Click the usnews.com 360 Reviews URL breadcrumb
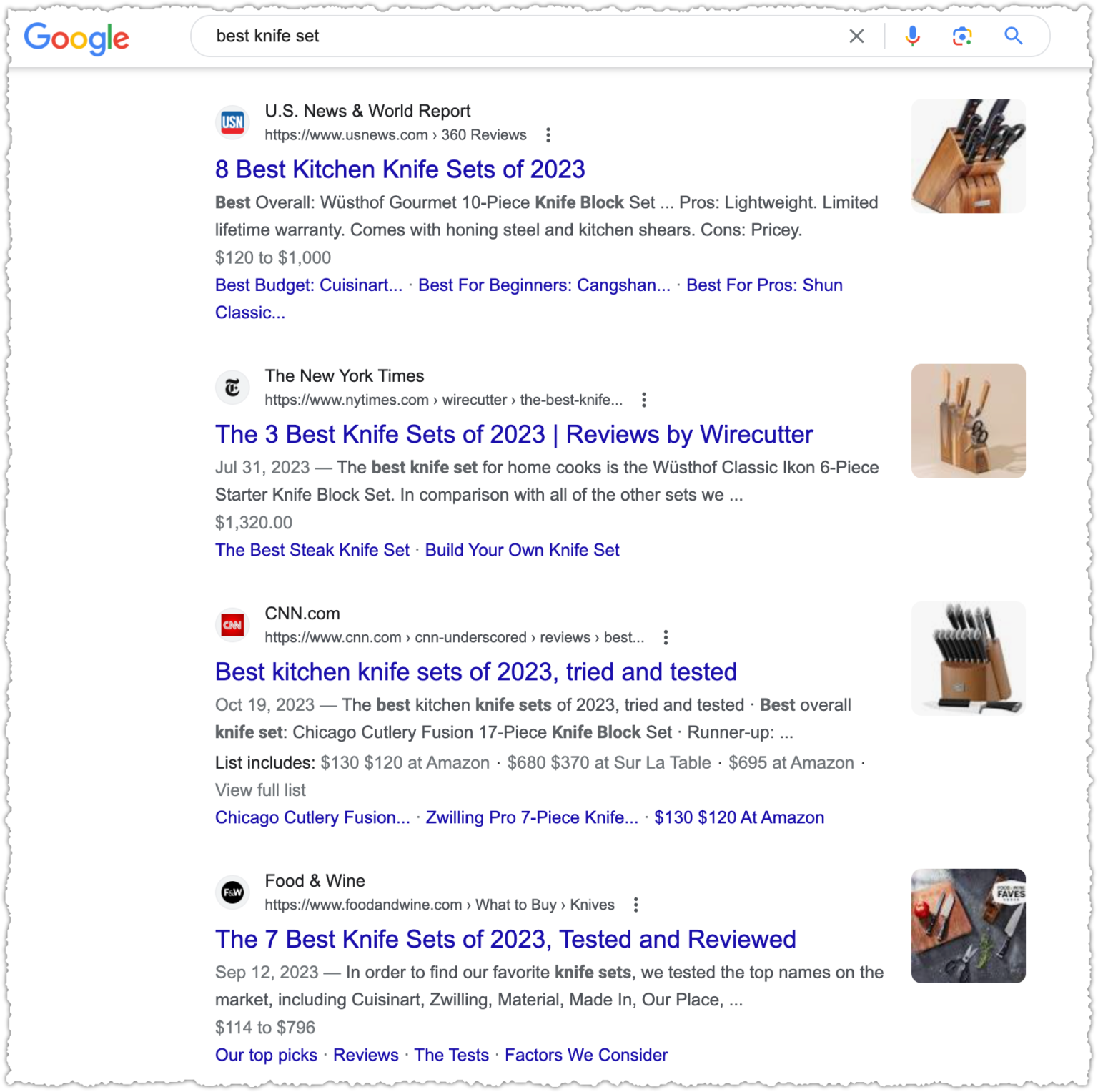The height and width of the screenshot is (1092, 1098). (395, 135)
